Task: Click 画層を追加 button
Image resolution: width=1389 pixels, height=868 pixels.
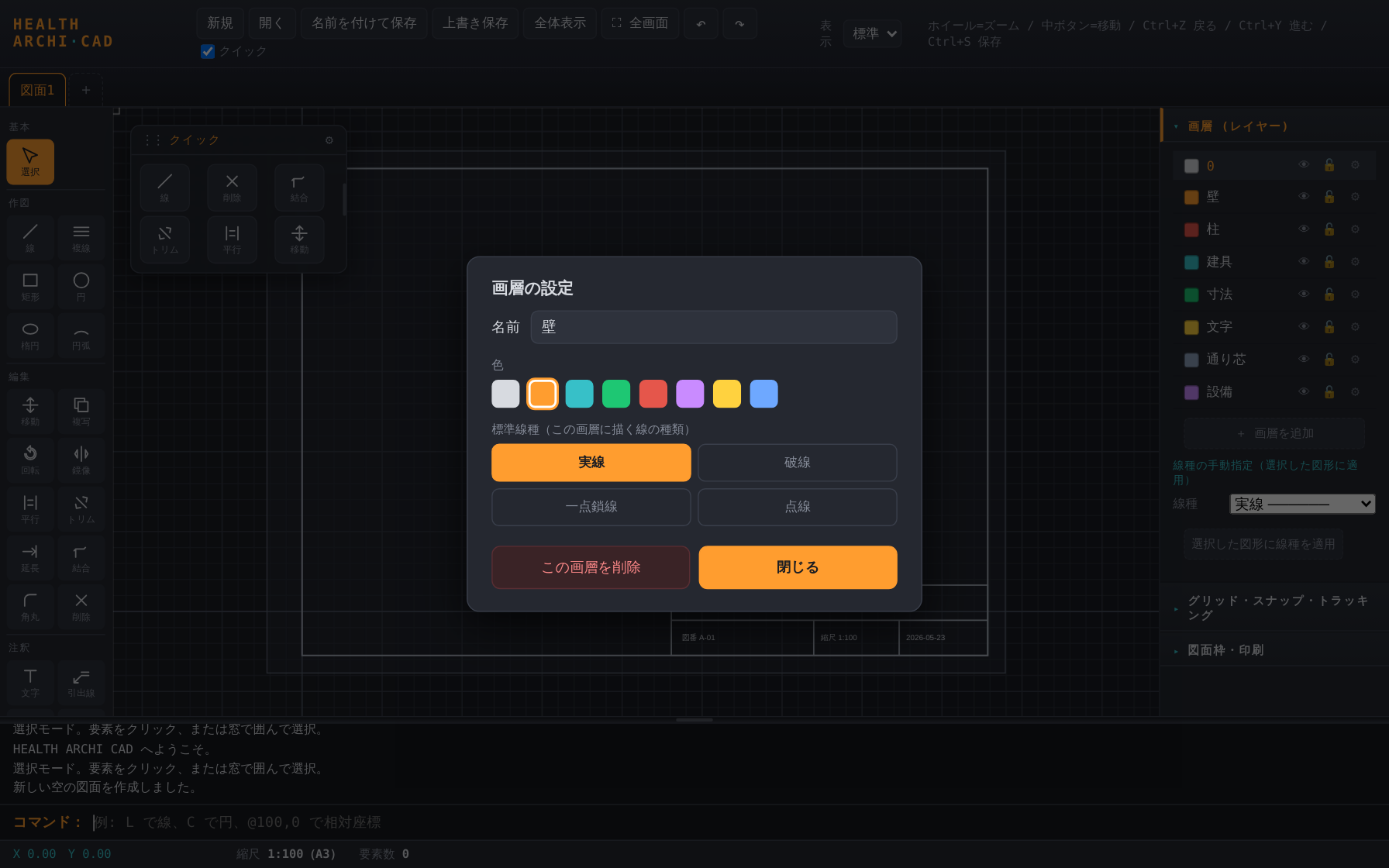Action: click(x=1274, y=433)
